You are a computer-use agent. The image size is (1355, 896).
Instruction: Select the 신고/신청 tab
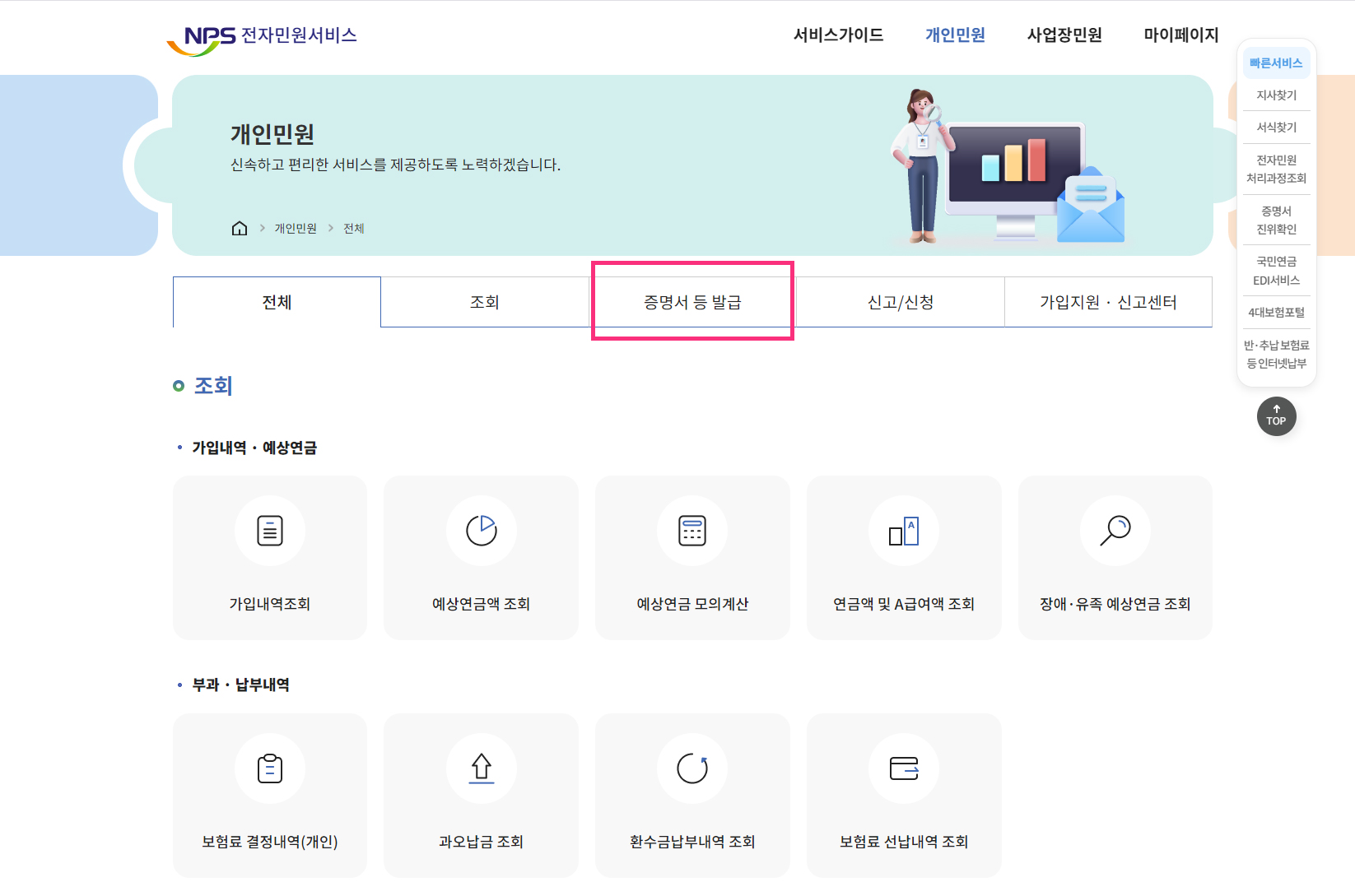(x=900, y=301)
